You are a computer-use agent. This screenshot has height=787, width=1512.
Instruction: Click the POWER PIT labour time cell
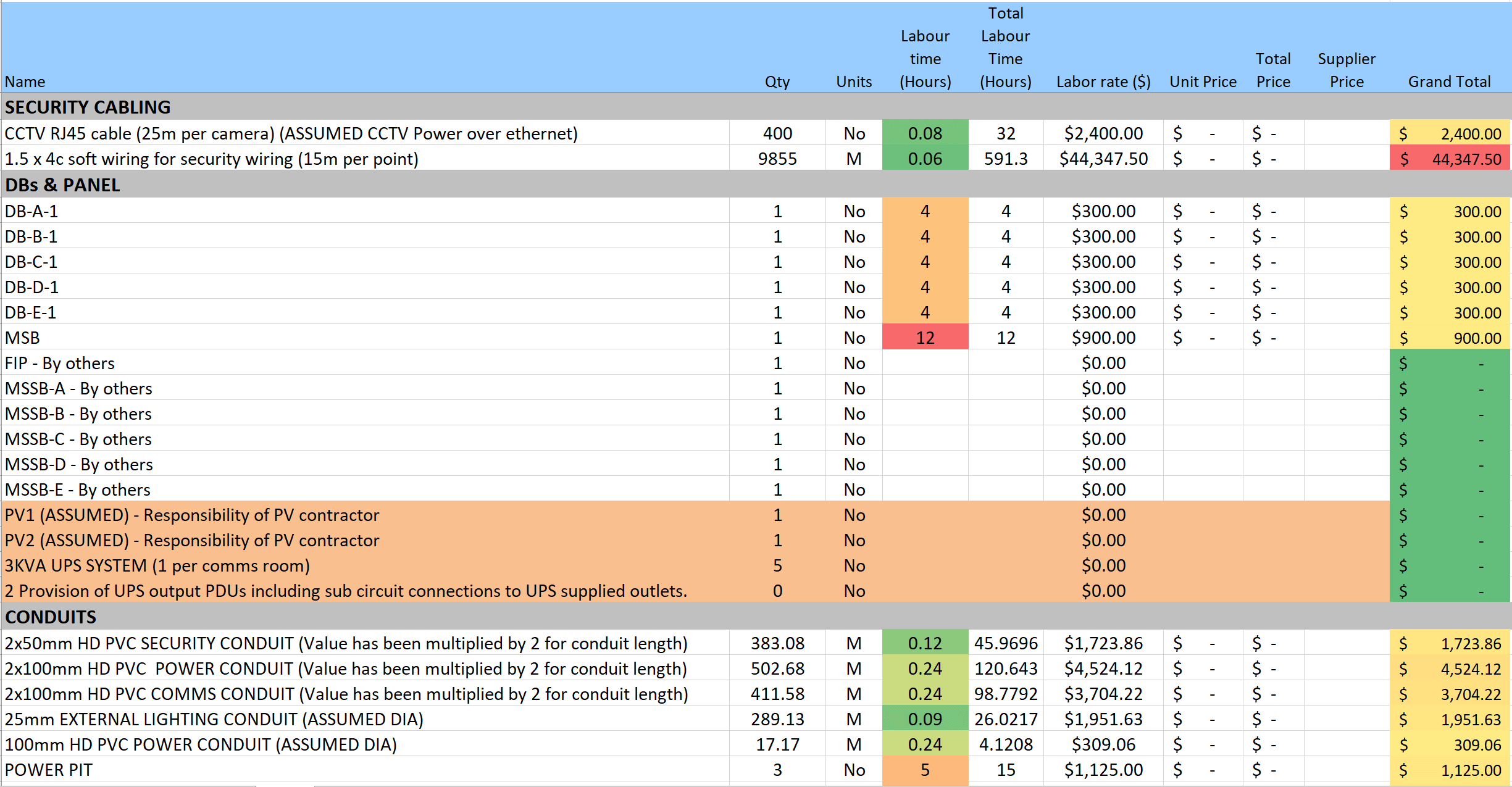pyautogui.click(x=924, y=770)
